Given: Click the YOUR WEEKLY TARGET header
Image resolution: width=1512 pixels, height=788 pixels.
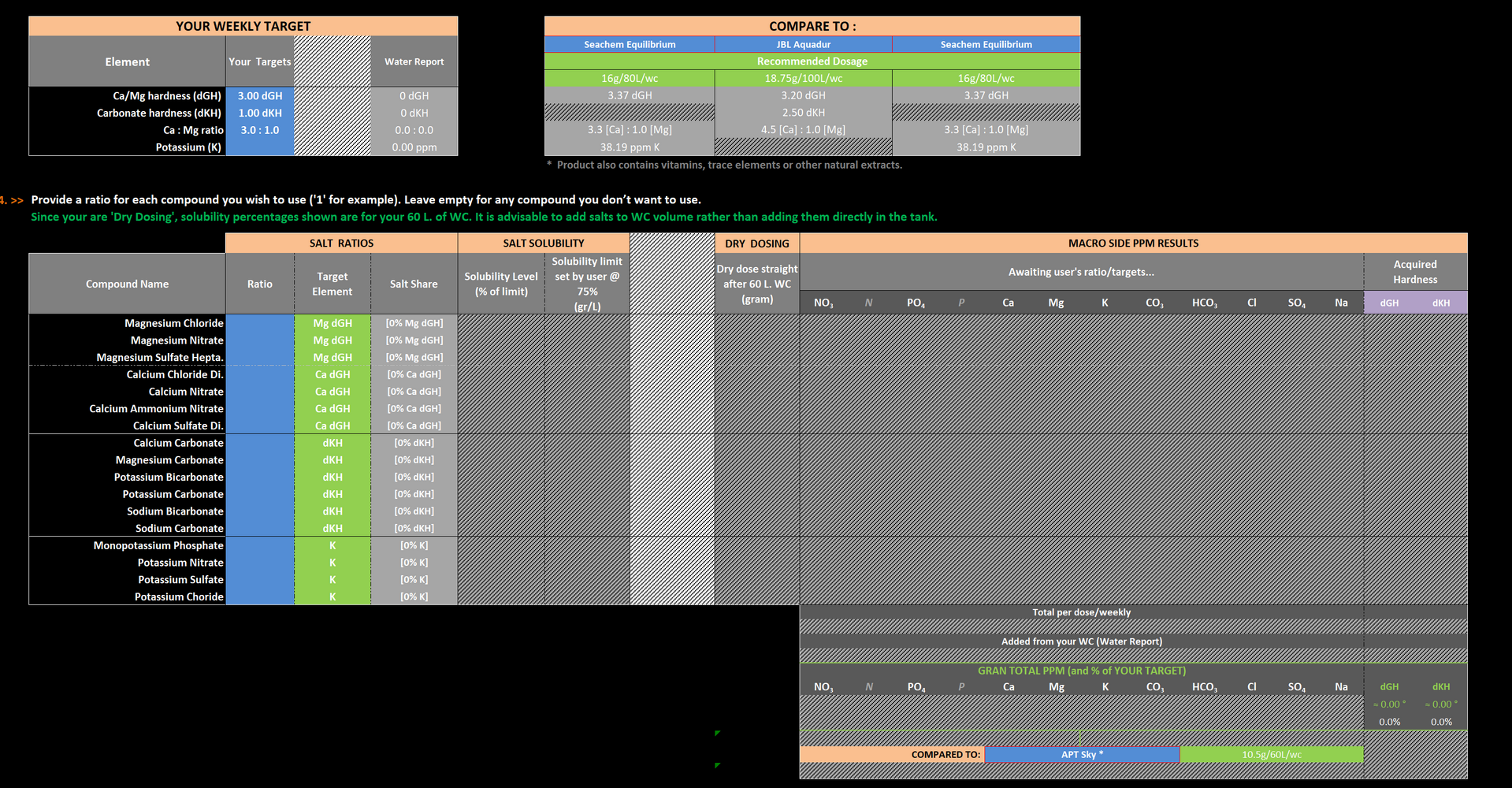Looking at the screenshot, I should point(243,26).
